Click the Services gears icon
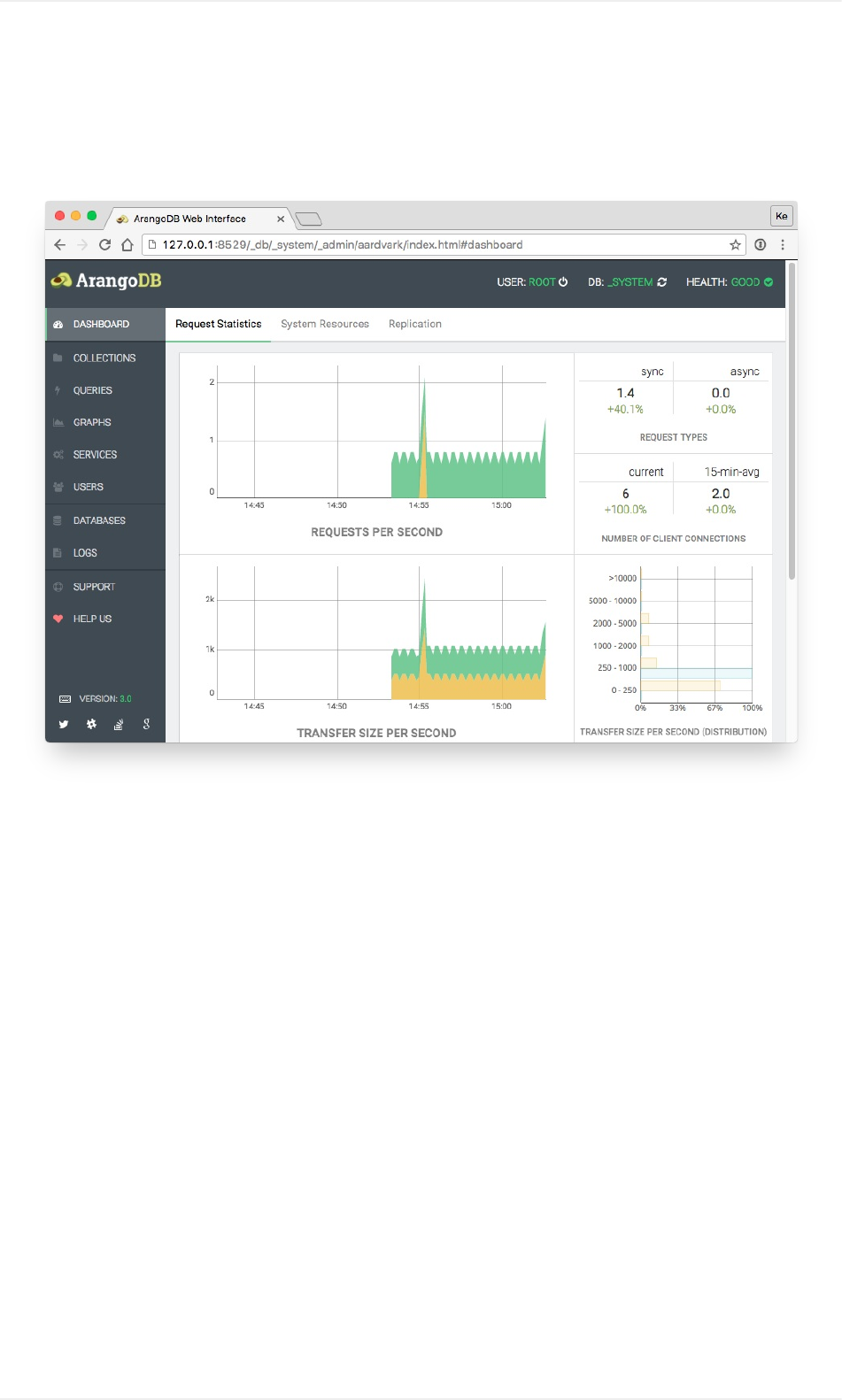 (58, 455)
